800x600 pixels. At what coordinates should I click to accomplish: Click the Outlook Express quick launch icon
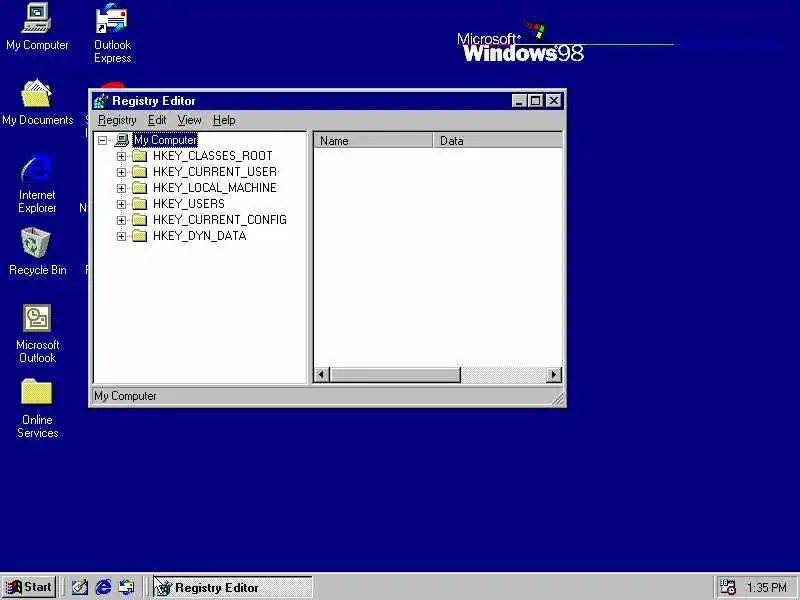click(x=127, y=587)
